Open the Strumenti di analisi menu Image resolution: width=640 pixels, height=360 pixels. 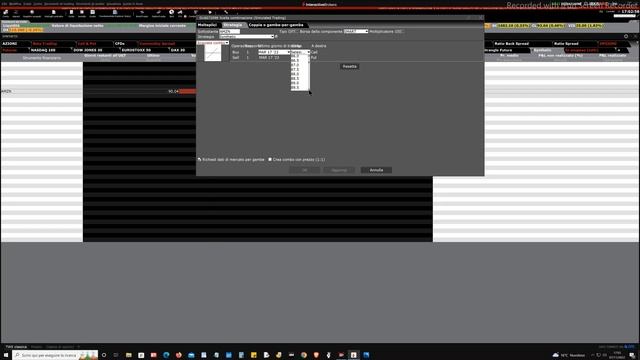coord(90,4)
